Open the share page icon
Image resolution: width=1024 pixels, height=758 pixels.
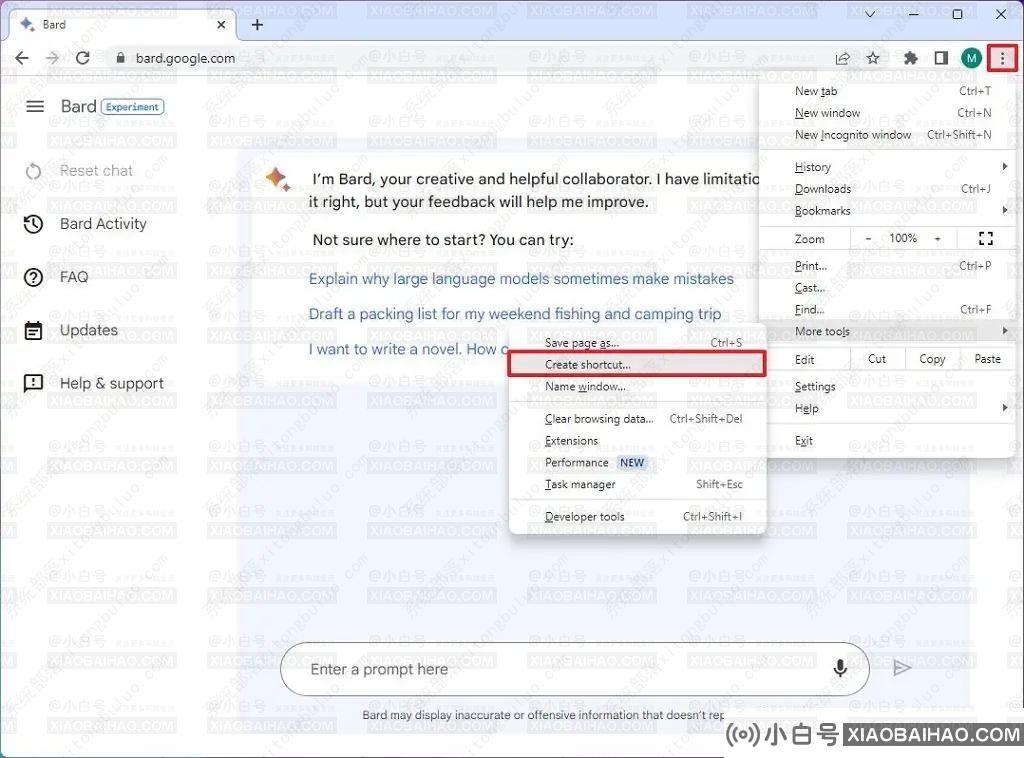point(842,59)
